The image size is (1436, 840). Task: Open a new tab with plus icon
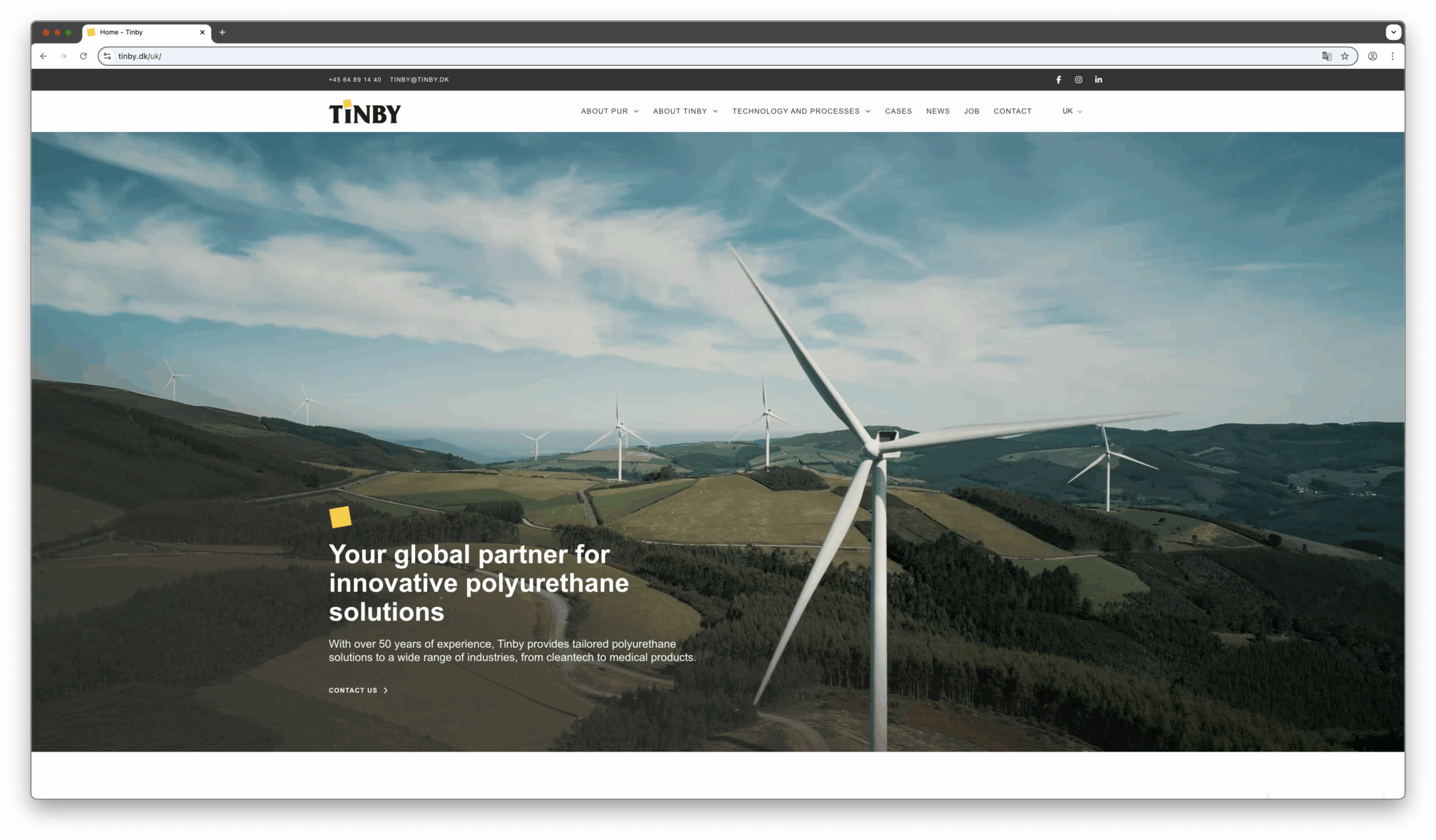[x=222, y=32]
